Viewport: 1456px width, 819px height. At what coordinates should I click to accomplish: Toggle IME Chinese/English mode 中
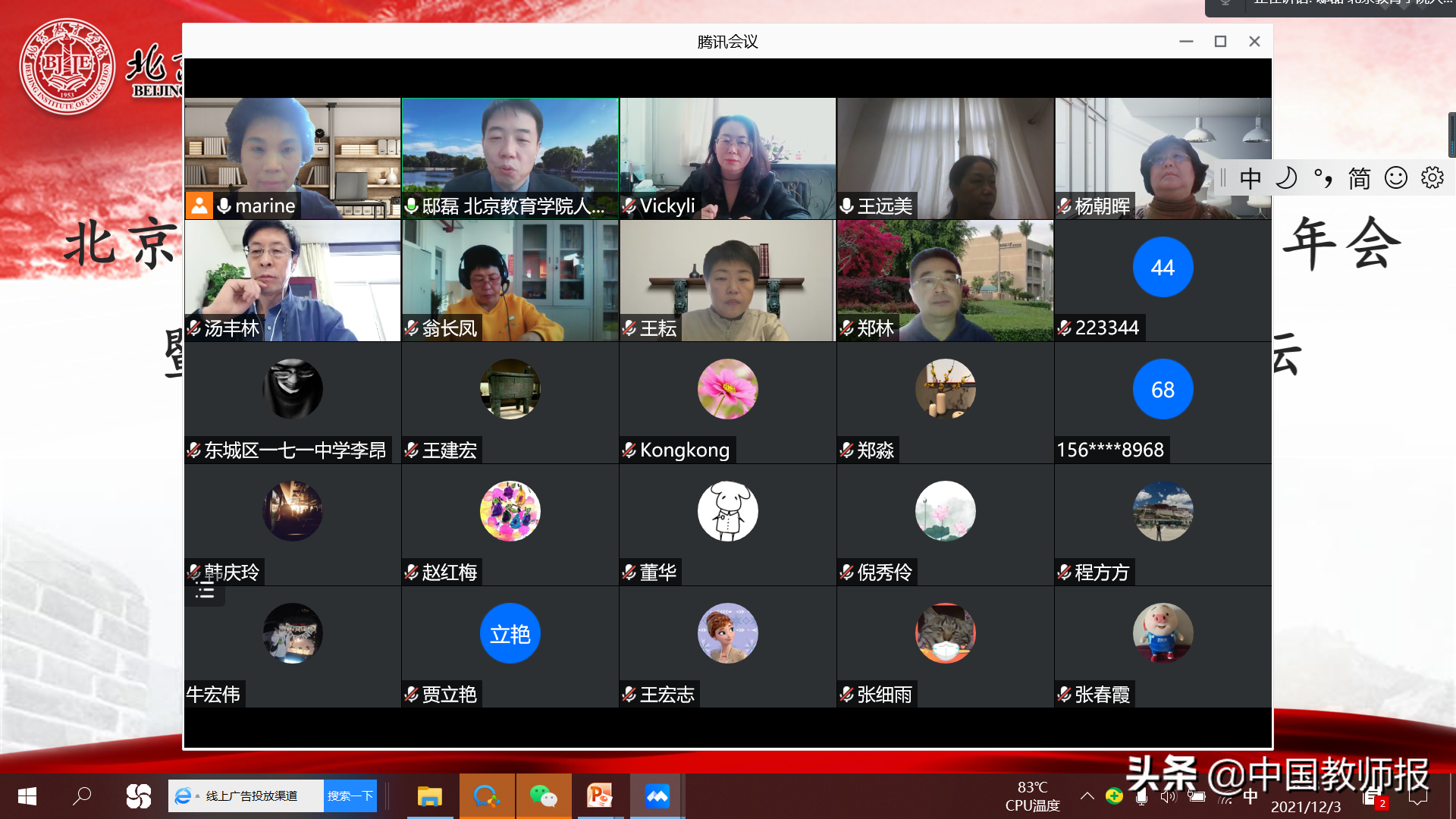click(1250, 178)
